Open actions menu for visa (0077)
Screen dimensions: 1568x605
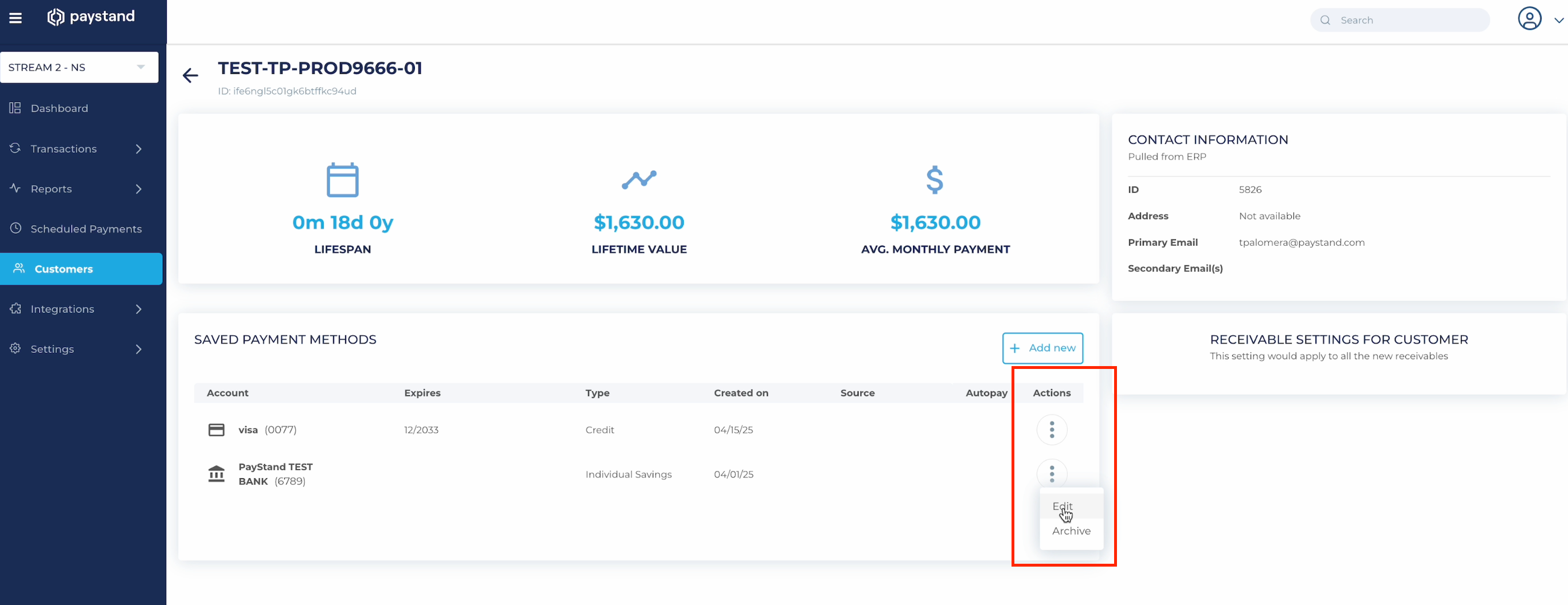point(1051,430)
